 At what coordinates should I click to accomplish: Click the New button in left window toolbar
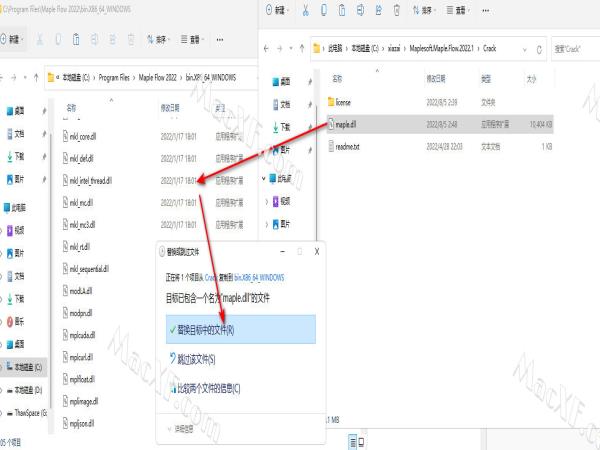pos(11,39)
